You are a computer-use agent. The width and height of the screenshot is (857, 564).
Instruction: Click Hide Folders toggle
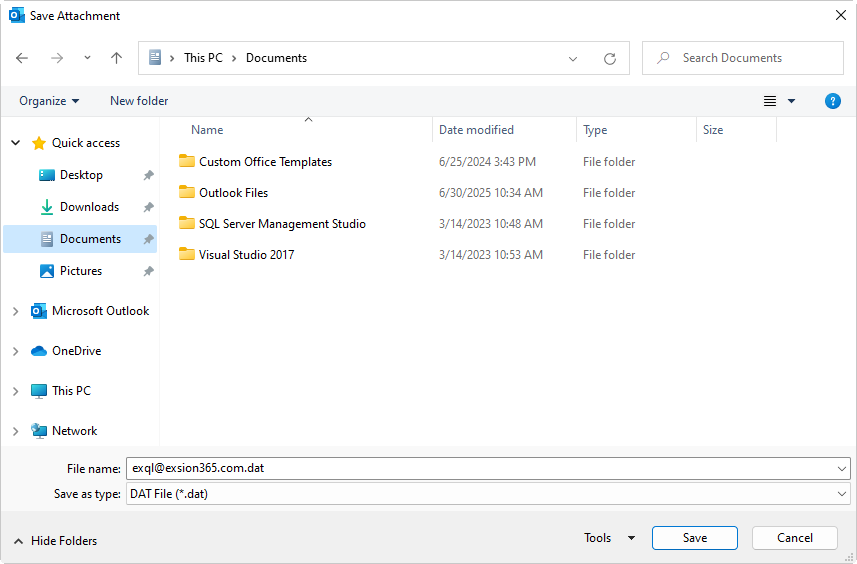55,541
